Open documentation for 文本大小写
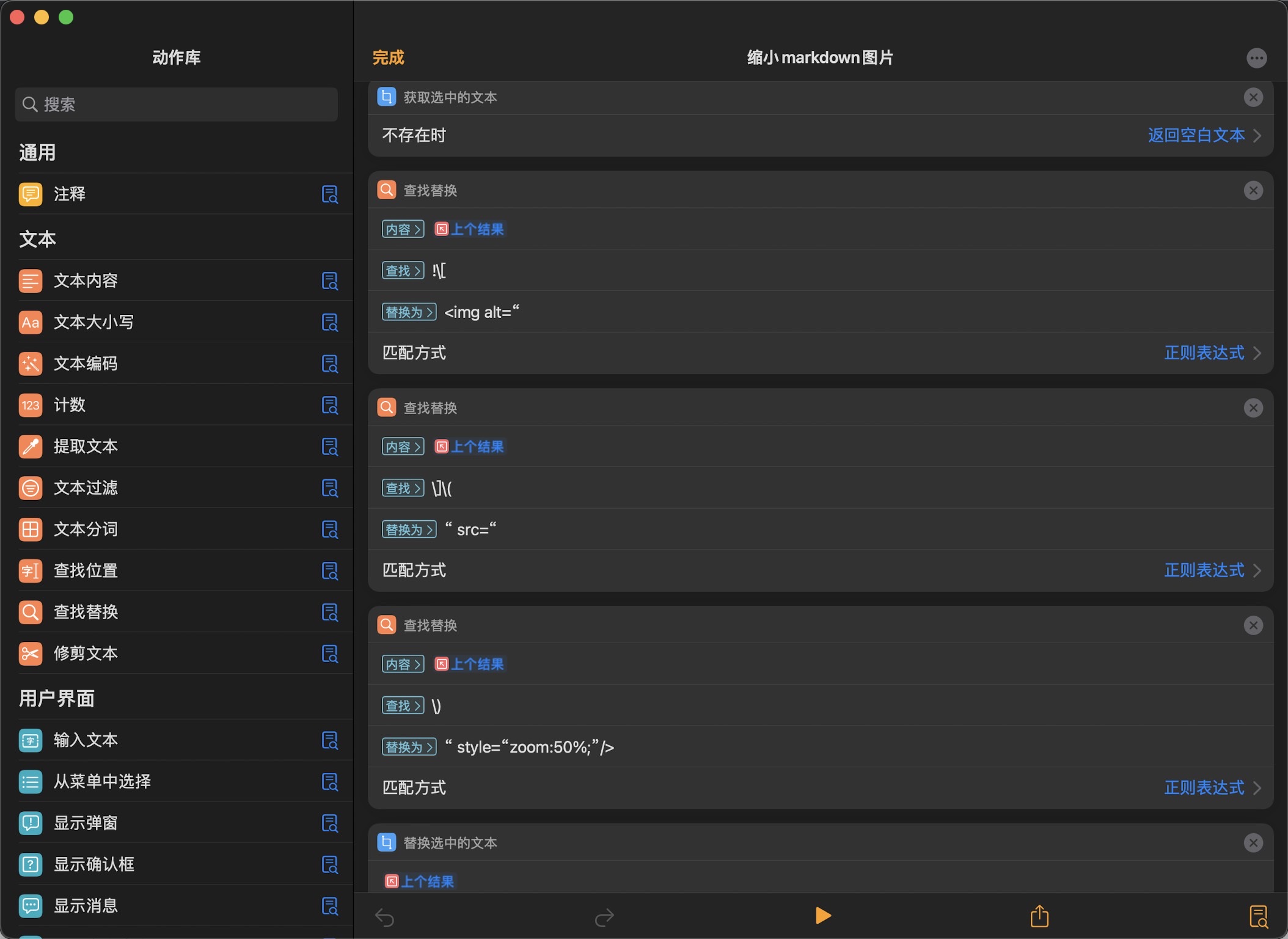1288x939 pixels. point(330,322)
